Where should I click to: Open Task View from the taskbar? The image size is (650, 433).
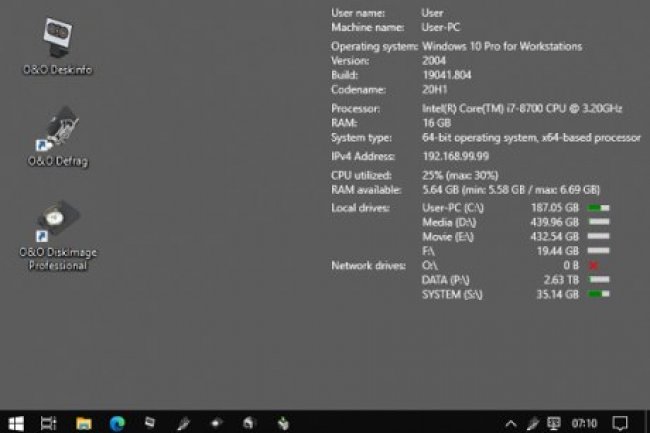[48, 422]
